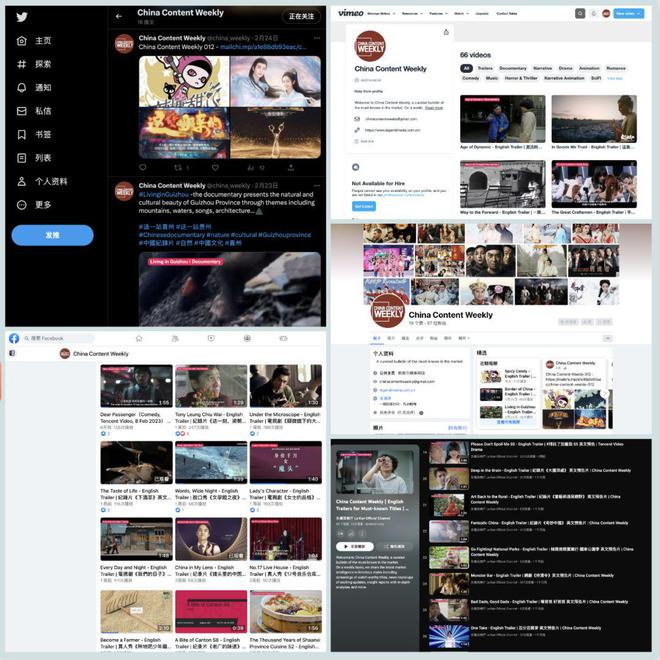Open the mailchi.mp link in the tweet

coord(263,47)
